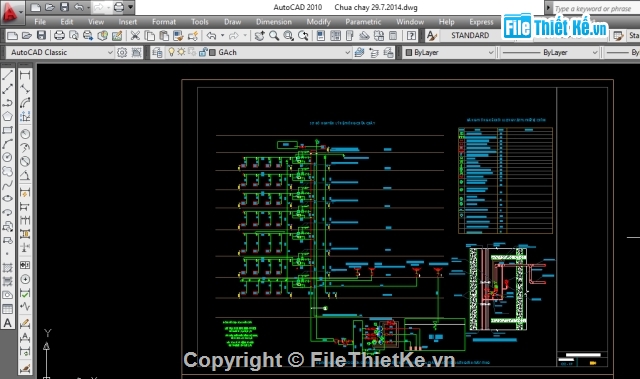640x379 pixels.
Task: Open the Workspace Settings gear icon
Action: (122, 52)
